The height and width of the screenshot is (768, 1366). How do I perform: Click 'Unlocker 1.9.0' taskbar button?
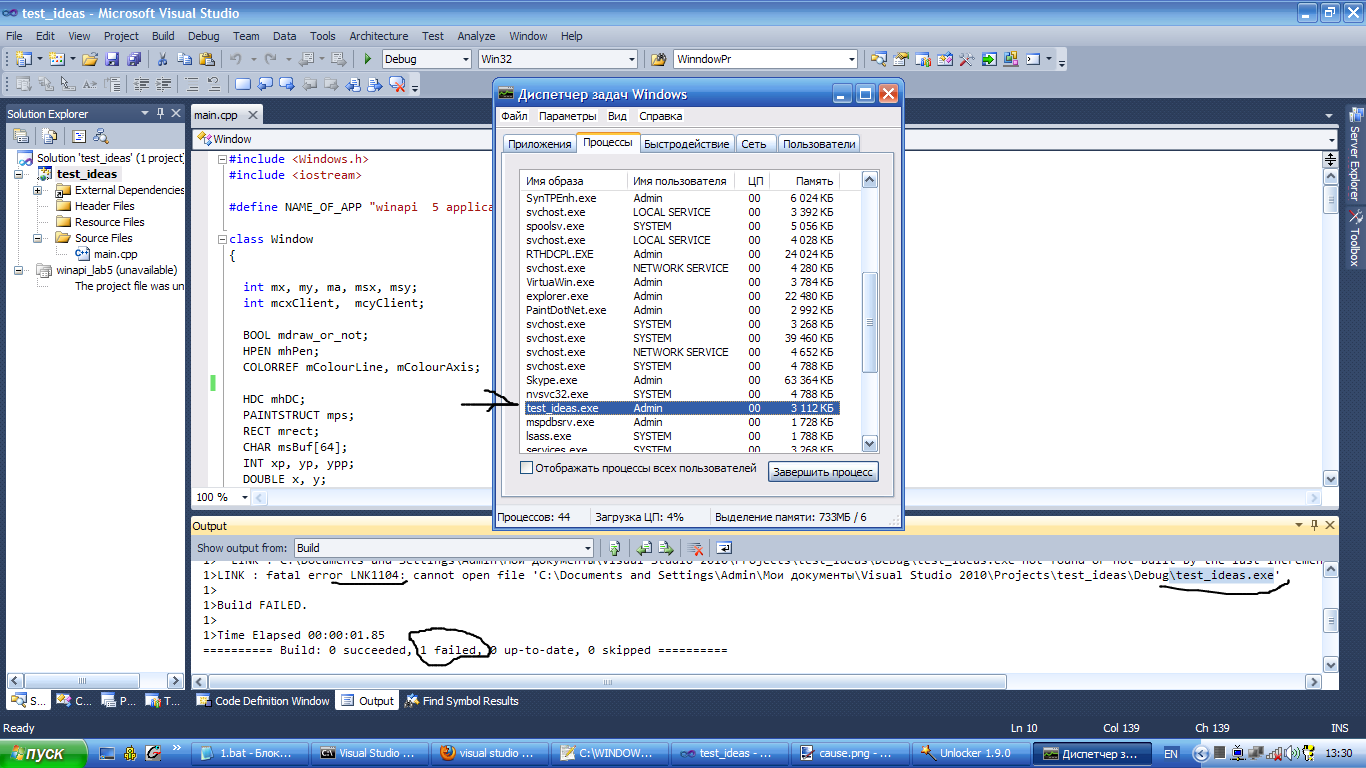(x=970, y=753)
